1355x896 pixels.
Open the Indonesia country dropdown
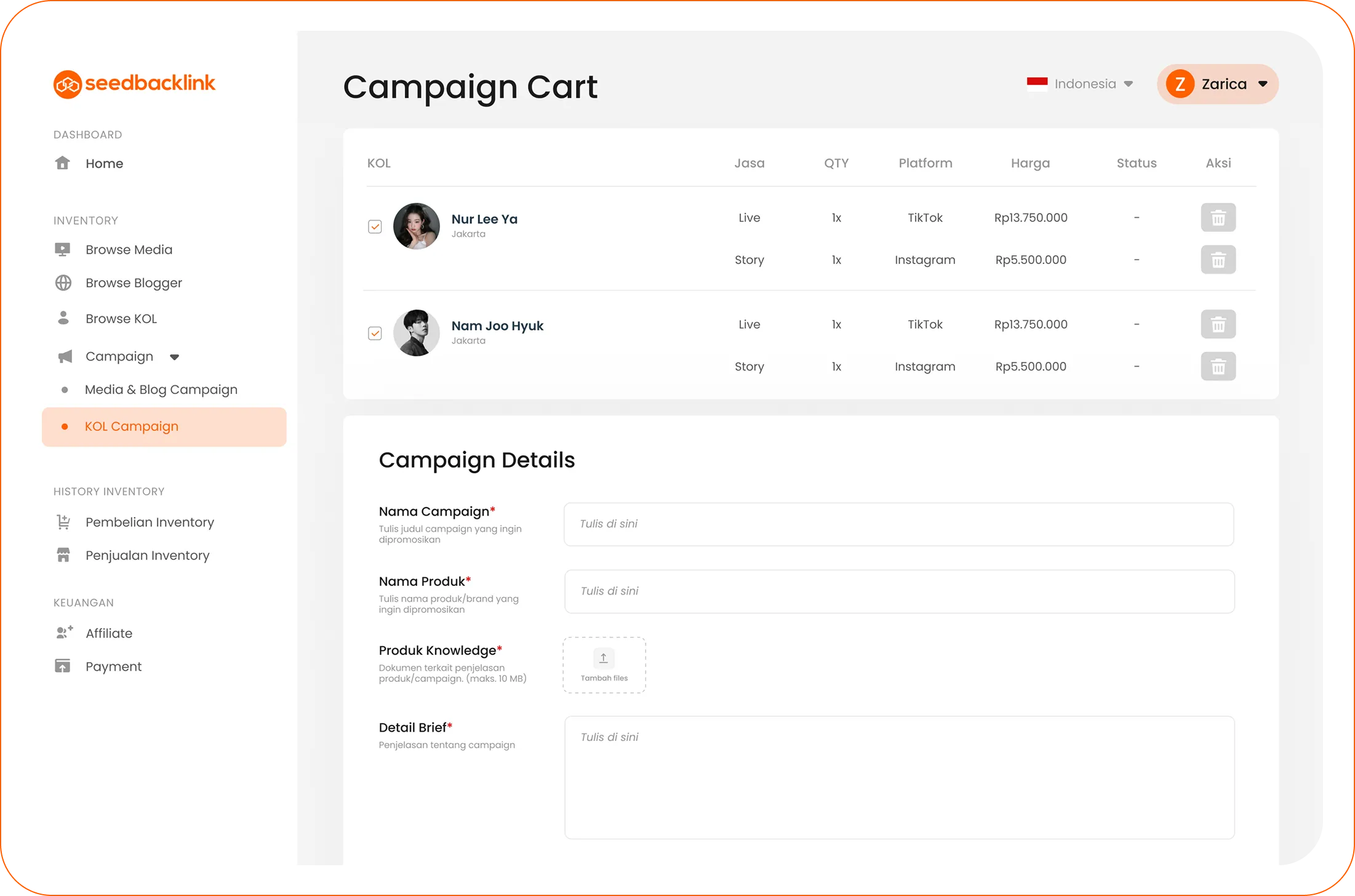1081,84
